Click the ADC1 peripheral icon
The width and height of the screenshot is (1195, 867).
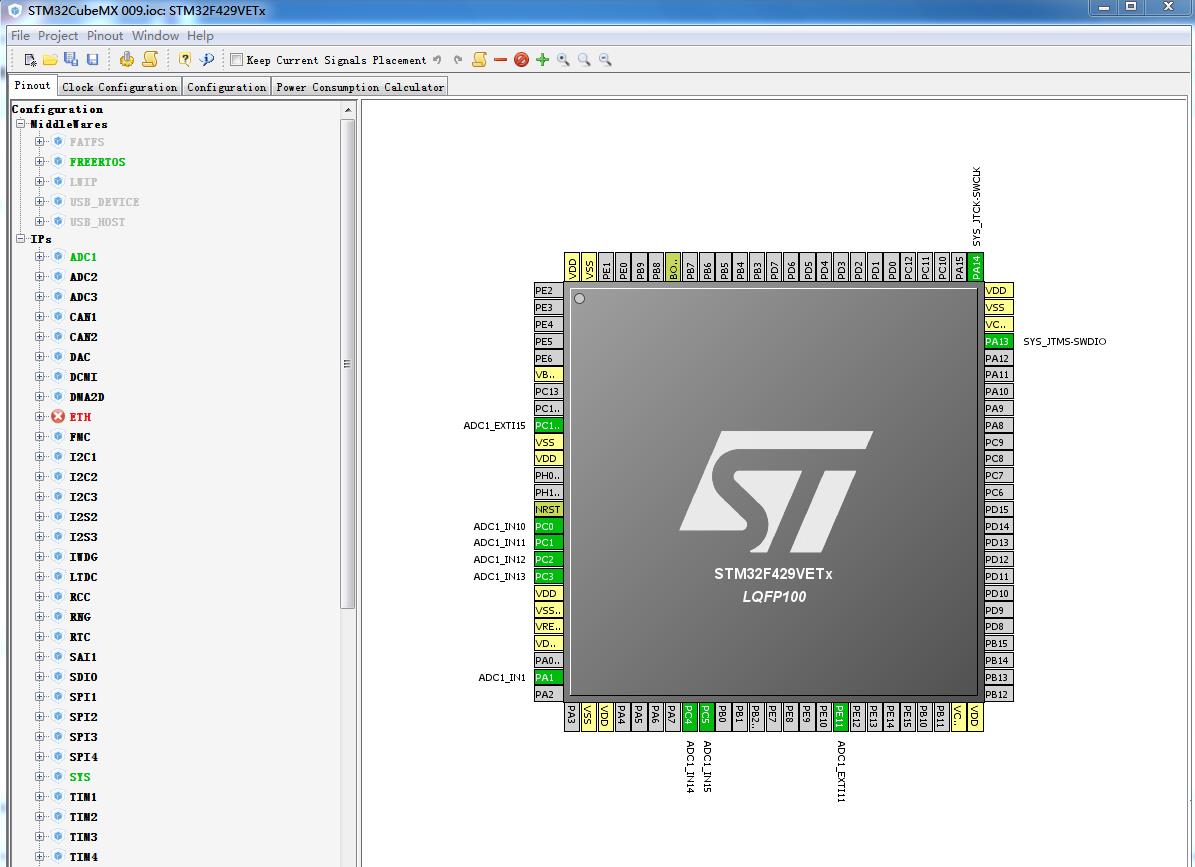point(58,257)
